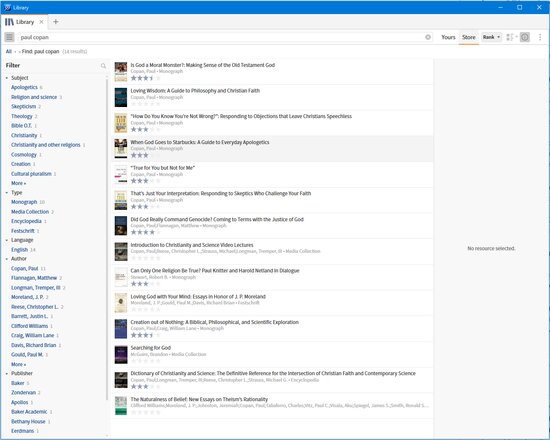The image size is (550, 440).
Task: Rate Loving Wisdom using its stars
Action: click(146, 104)
